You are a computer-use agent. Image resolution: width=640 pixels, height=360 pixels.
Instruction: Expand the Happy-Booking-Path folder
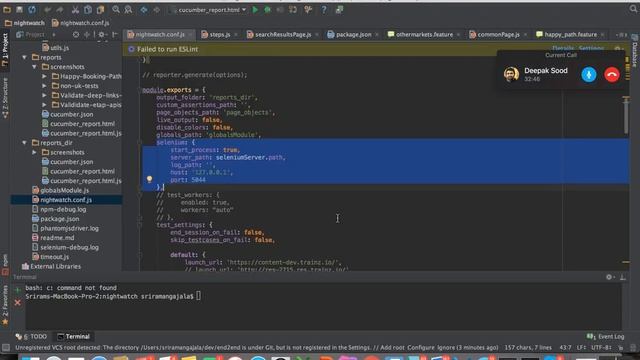point(44,76)
